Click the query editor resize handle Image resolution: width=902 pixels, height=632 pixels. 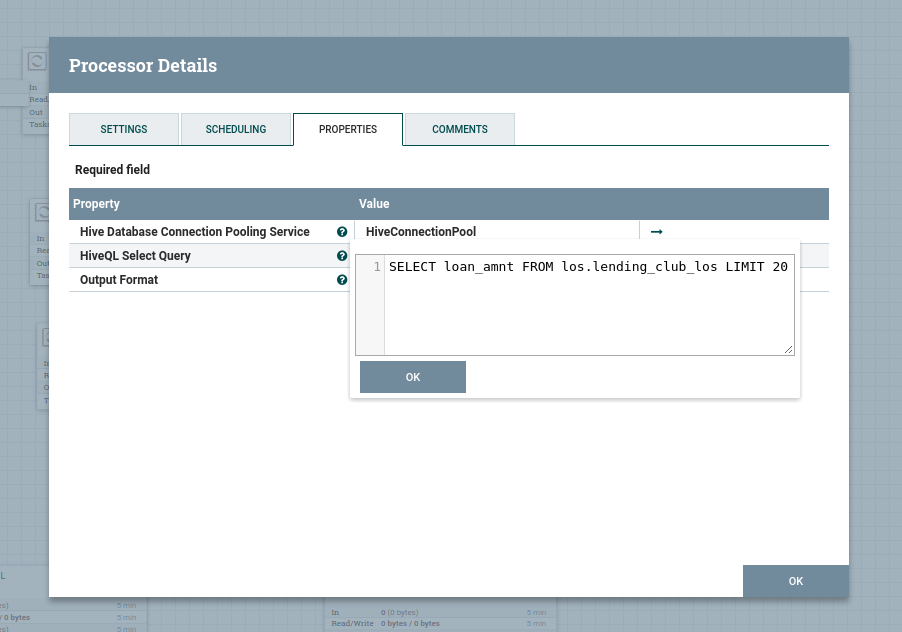click(789, 349)
